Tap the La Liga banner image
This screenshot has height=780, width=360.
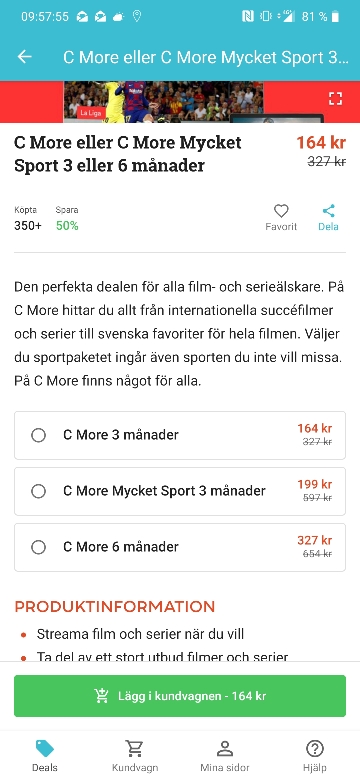point(164,101)
